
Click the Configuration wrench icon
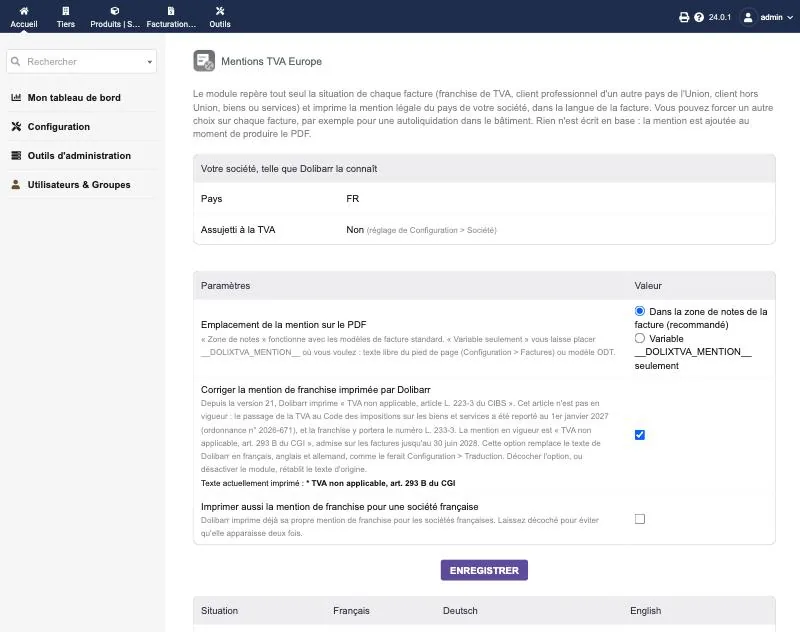[16, 127]
